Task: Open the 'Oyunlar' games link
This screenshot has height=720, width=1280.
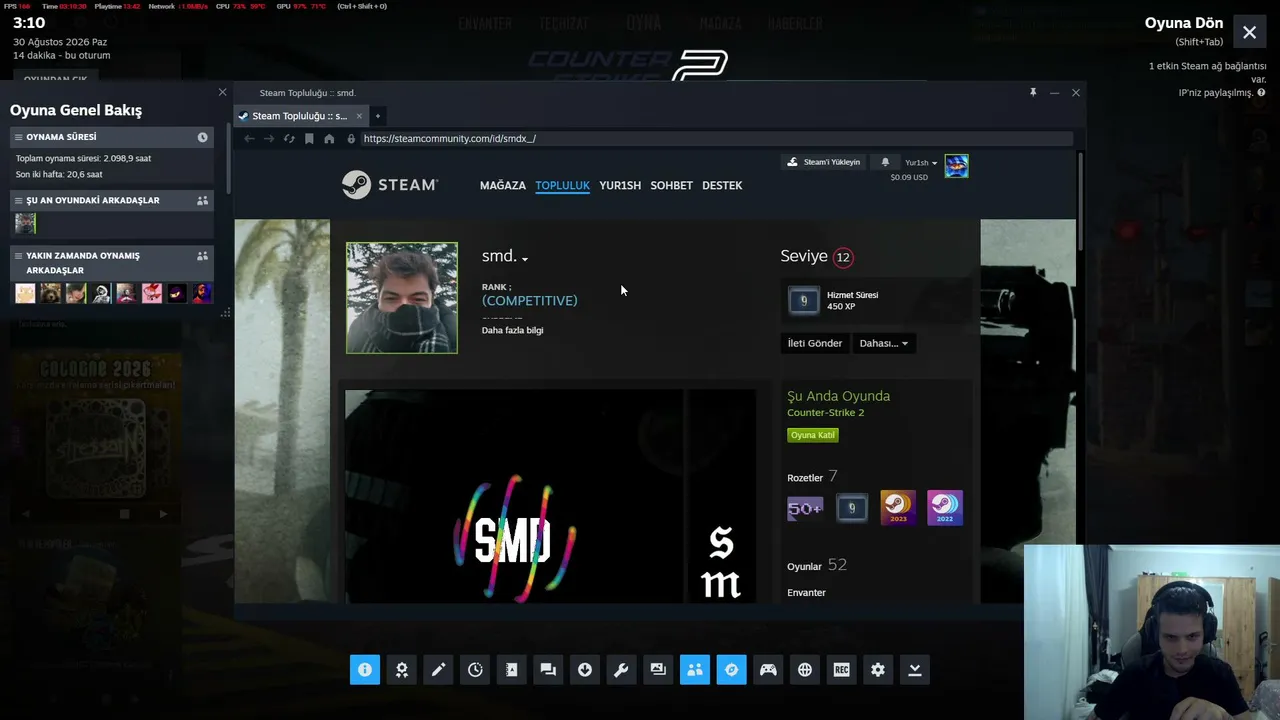Action: pyautogui.click(x=804, y=567)
